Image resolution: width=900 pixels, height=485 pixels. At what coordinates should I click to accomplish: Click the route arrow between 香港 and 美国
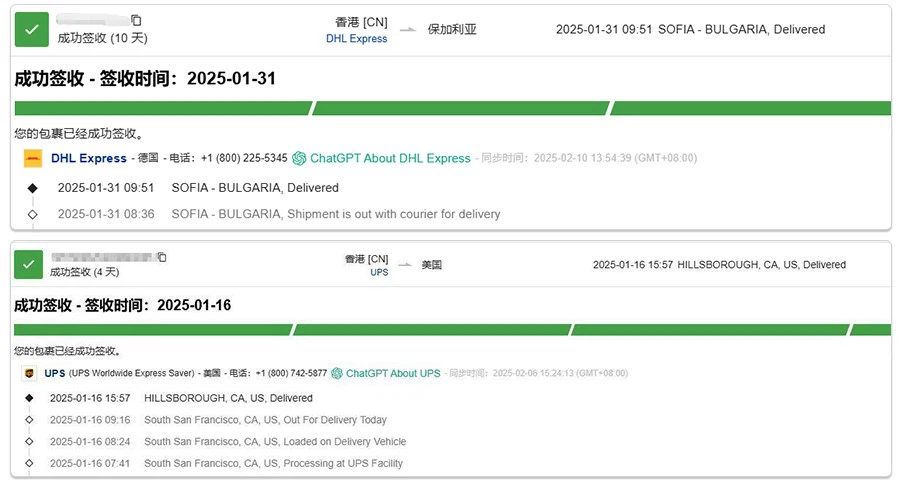tap(405, 265)
